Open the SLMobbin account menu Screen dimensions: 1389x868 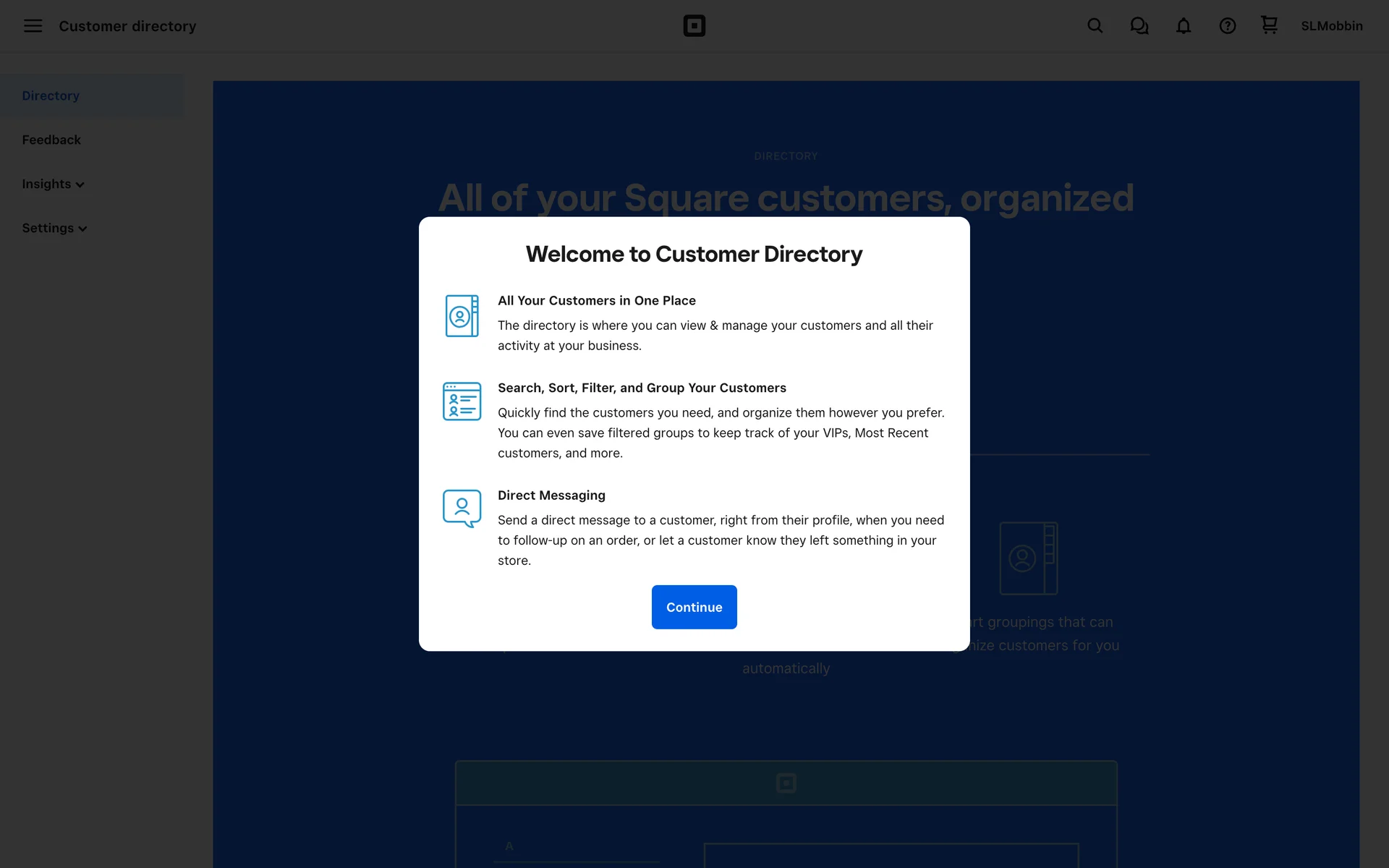click(x=1331, y=26)
